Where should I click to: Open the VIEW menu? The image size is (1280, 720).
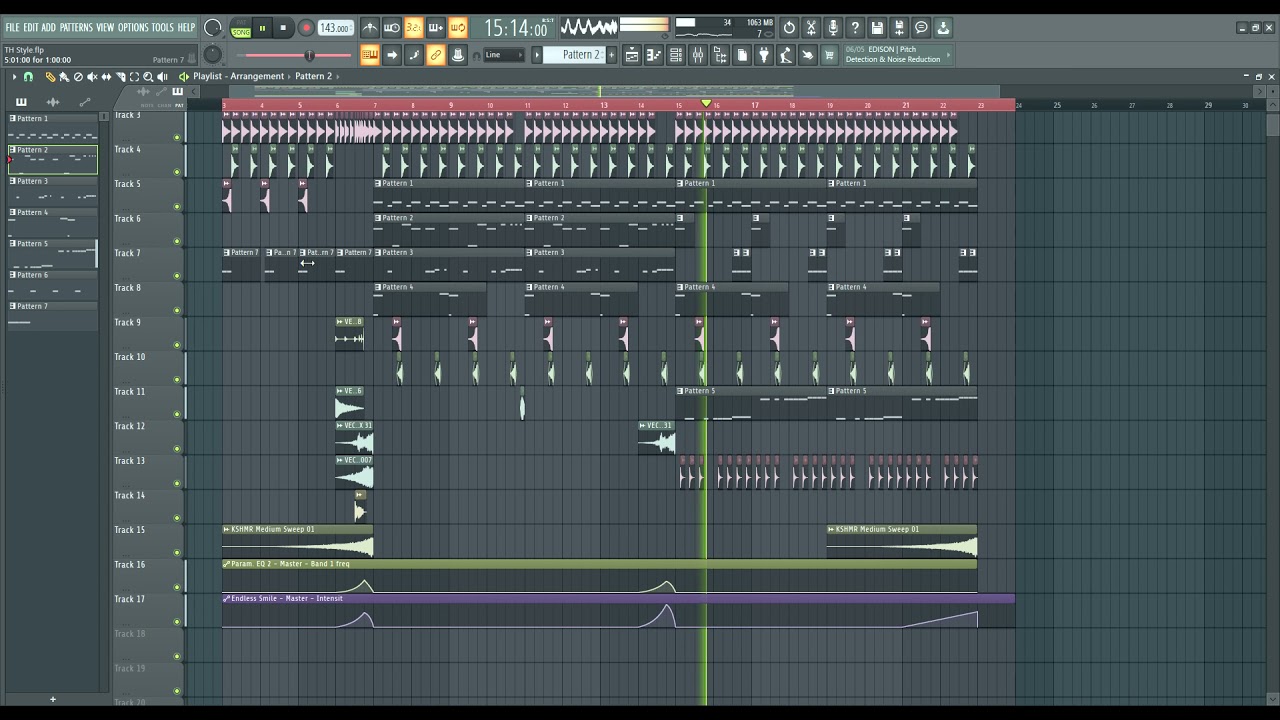pos(105,27)
